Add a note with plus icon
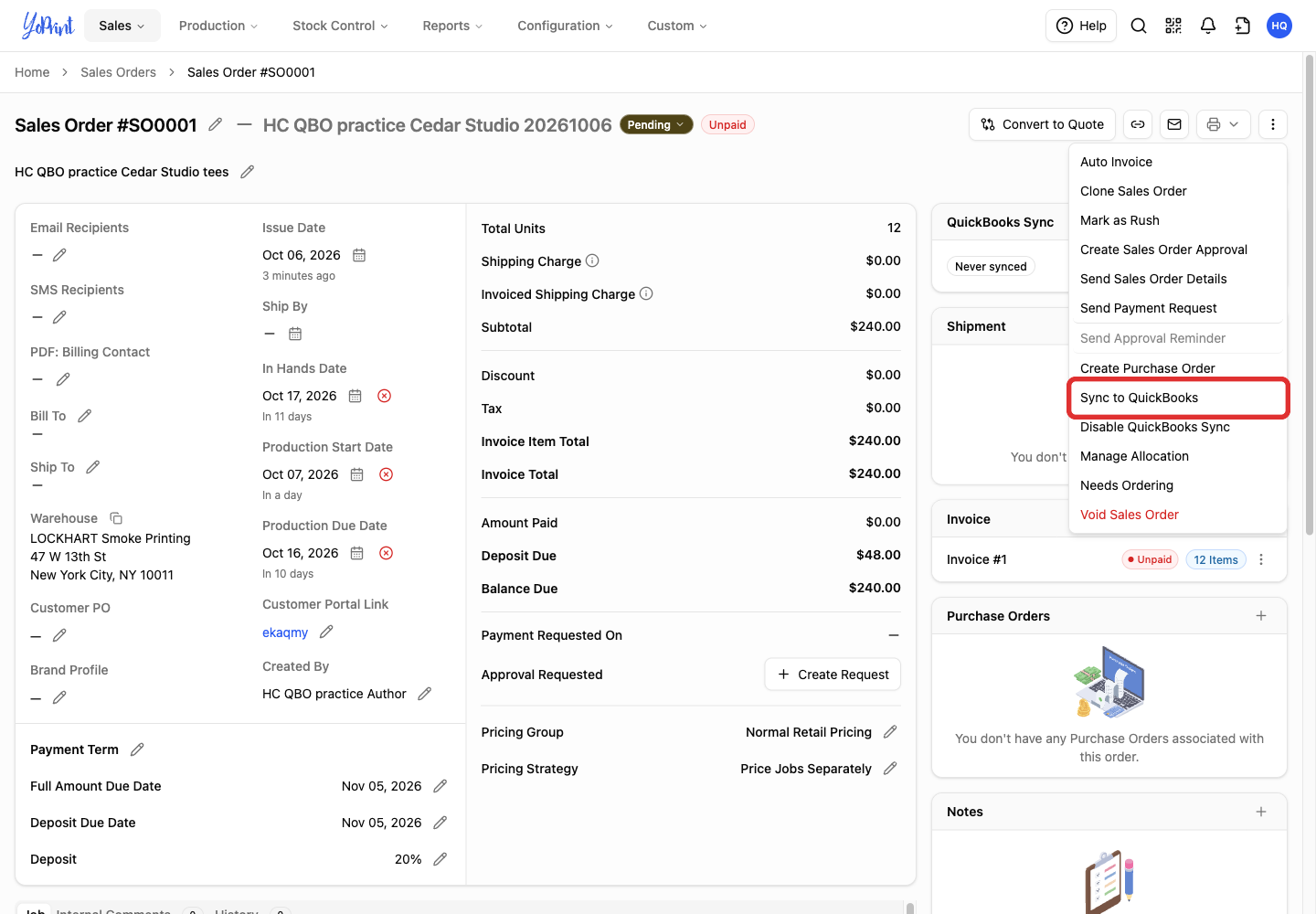1316x914 pixels. pos(1261,812)
